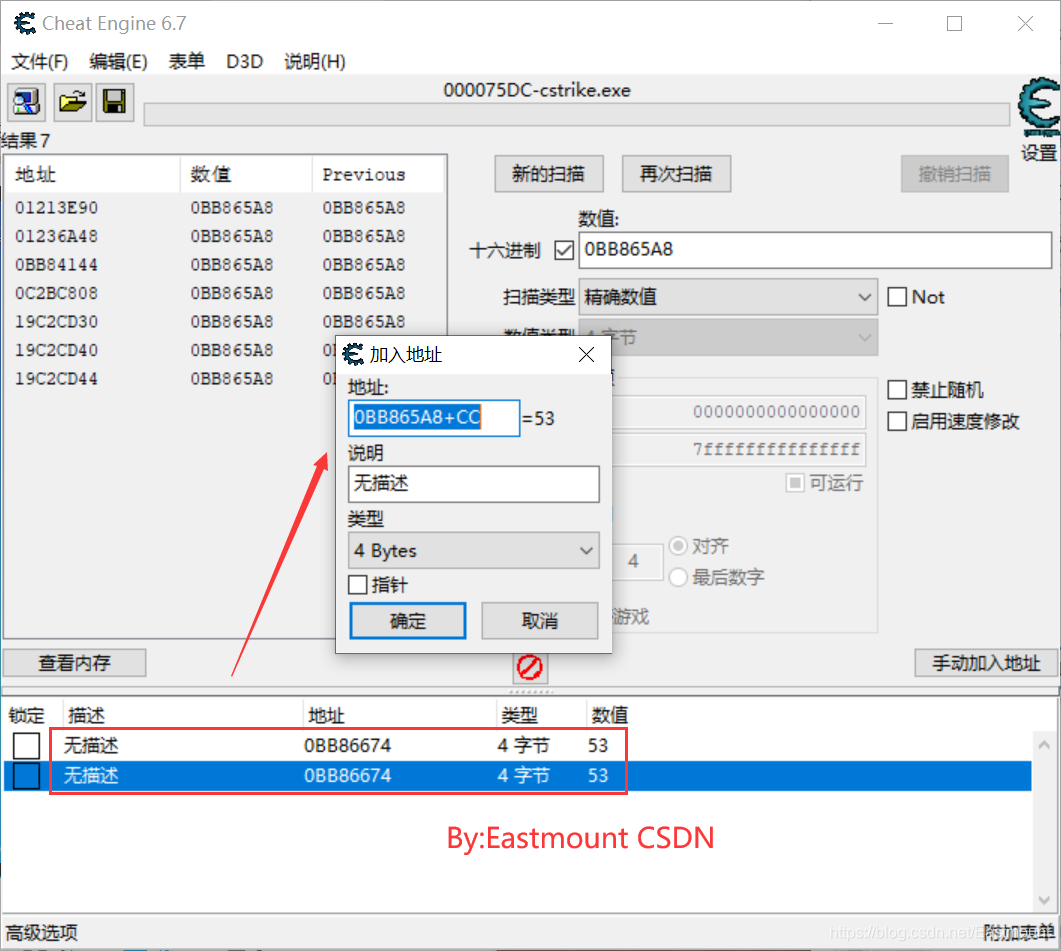
Task: Select result row 19C2CD40
Action: [171, 350]
